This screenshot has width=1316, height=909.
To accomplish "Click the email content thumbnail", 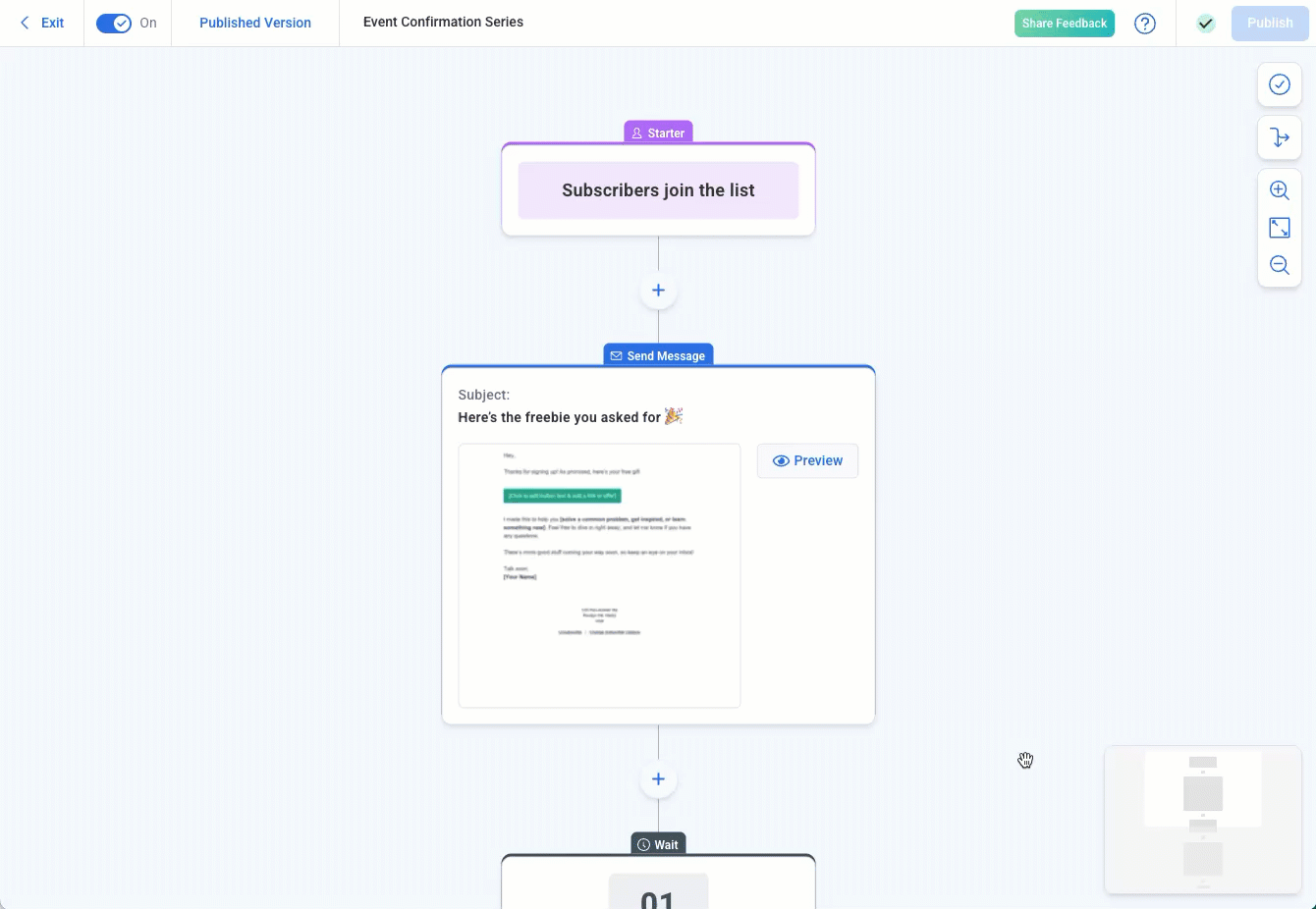I will [599, 575].
